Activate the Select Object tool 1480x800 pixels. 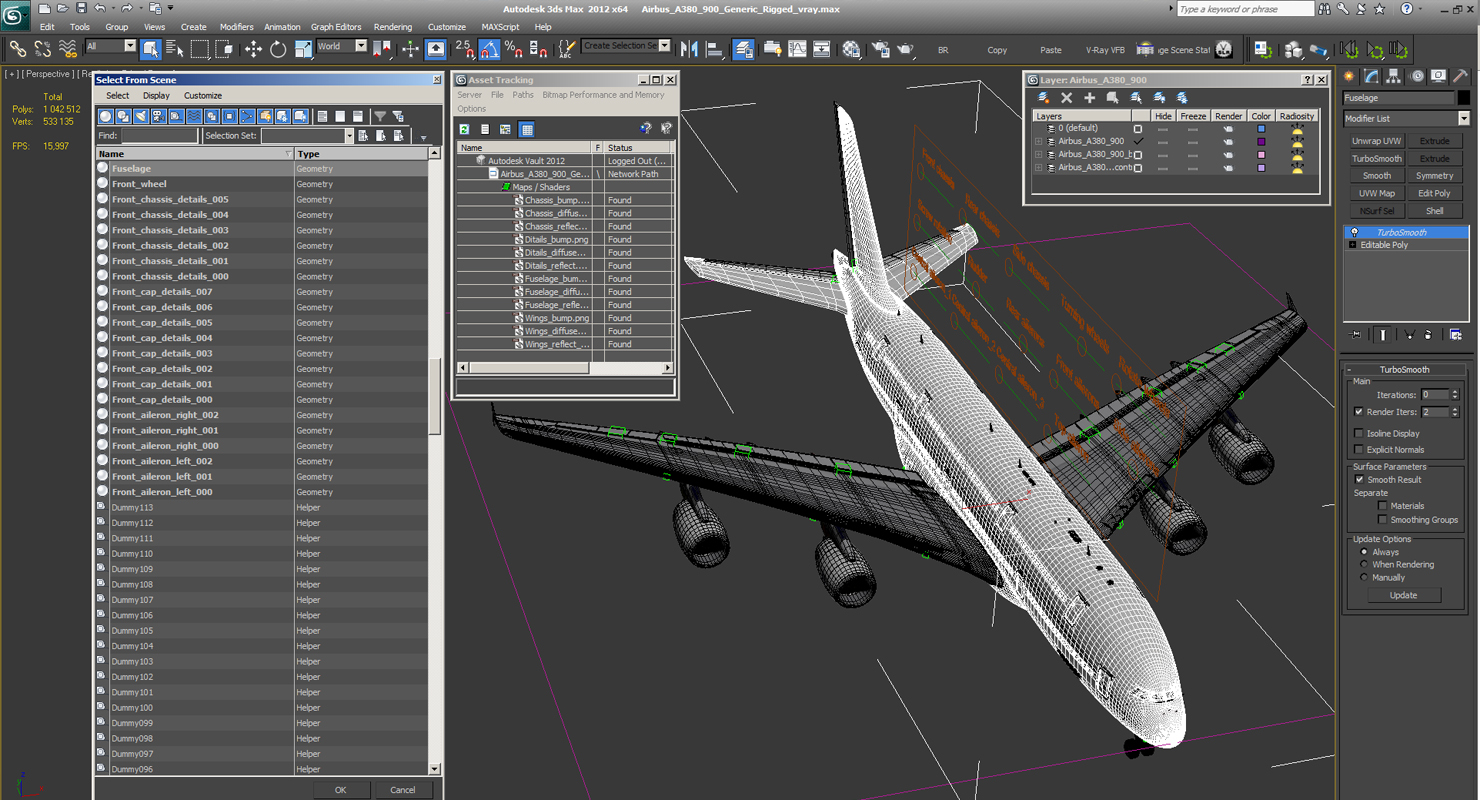(151, 48)
